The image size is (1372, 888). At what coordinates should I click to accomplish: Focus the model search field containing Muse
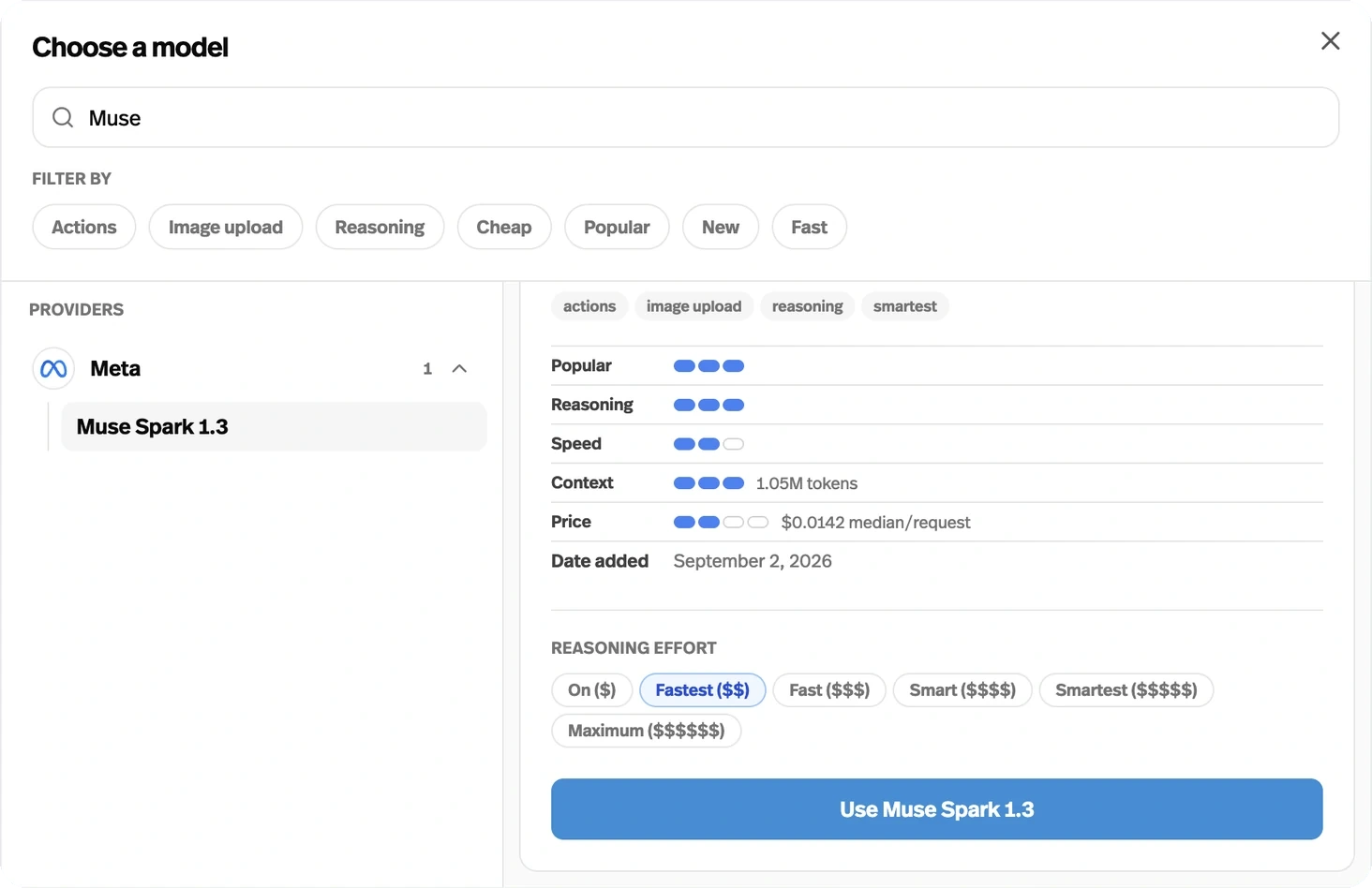[685, 117]
